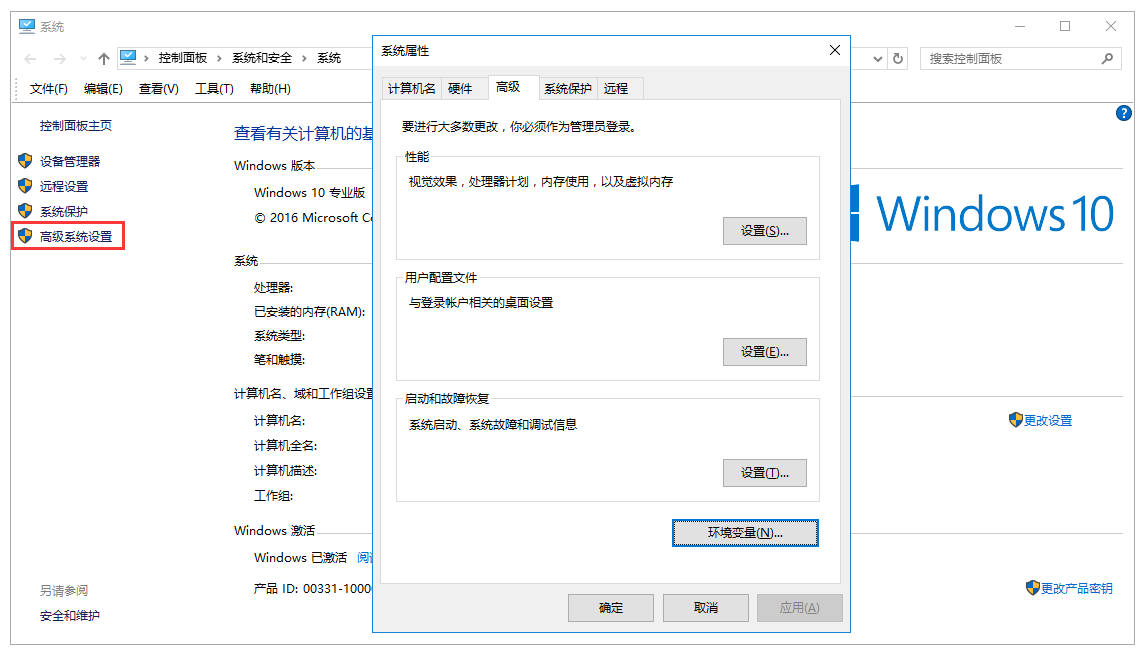Open user profiles 设置(E)... button
The image size is (1146, 657).
coord(764,352)
